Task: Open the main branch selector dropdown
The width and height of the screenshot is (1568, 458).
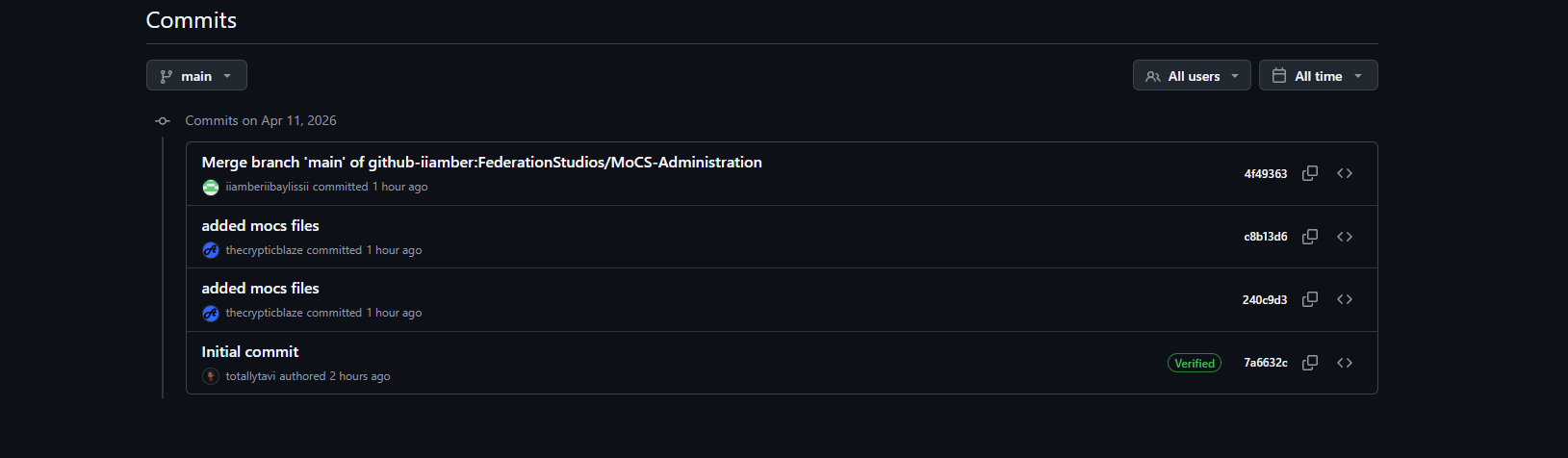Action: coord(196,76)
